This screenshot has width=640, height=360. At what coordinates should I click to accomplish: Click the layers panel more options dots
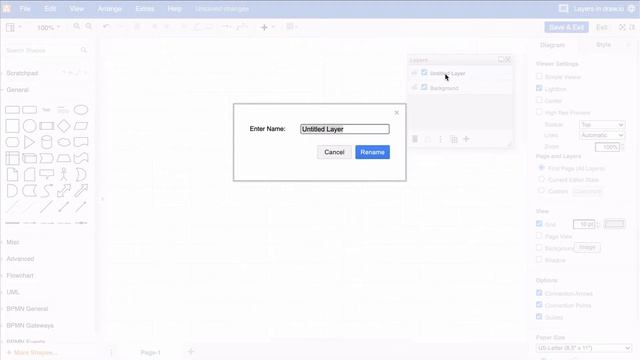pyautogui.click(x=440, y=140)
